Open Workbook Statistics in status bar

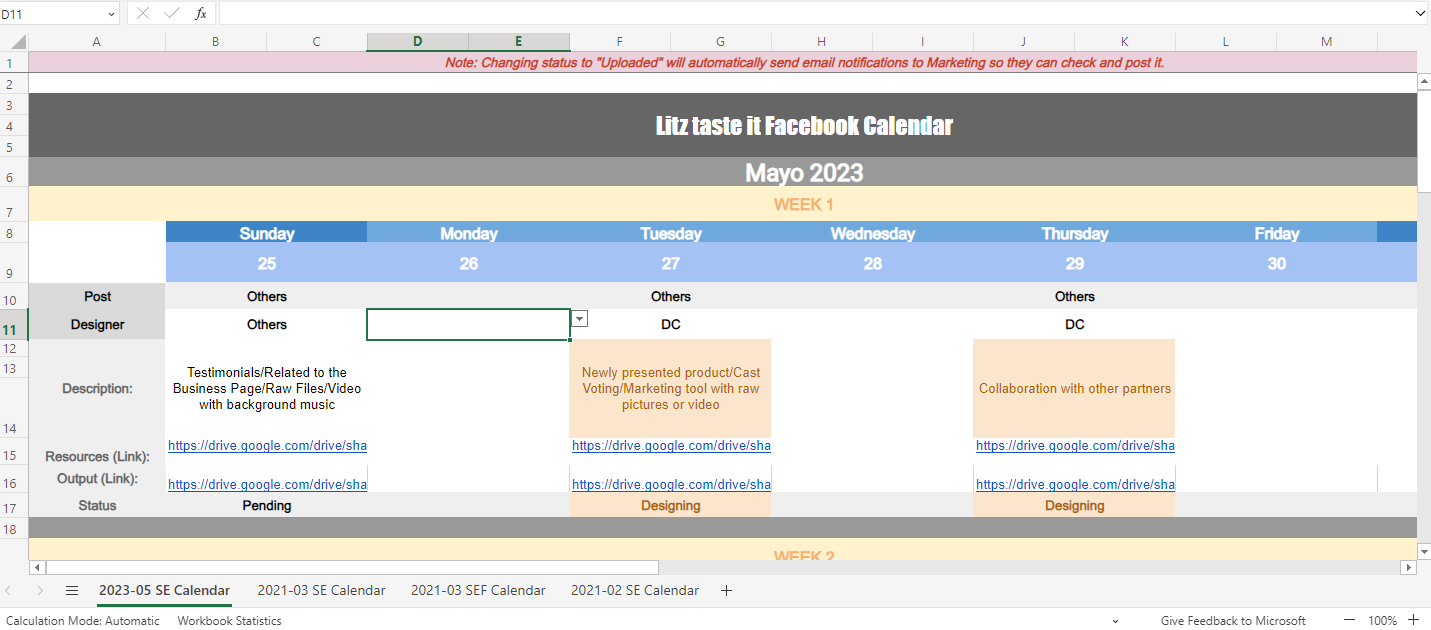click(x=229, y=621)
